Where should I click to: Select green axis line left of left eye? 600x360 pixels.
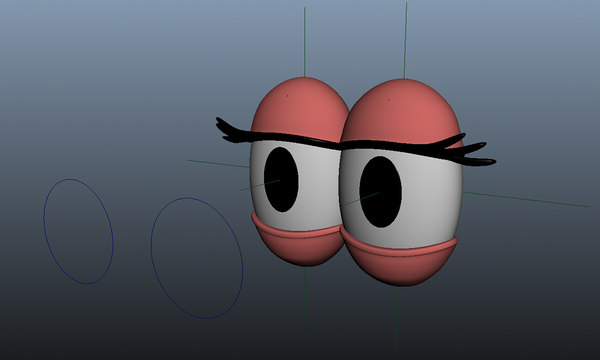217,163
